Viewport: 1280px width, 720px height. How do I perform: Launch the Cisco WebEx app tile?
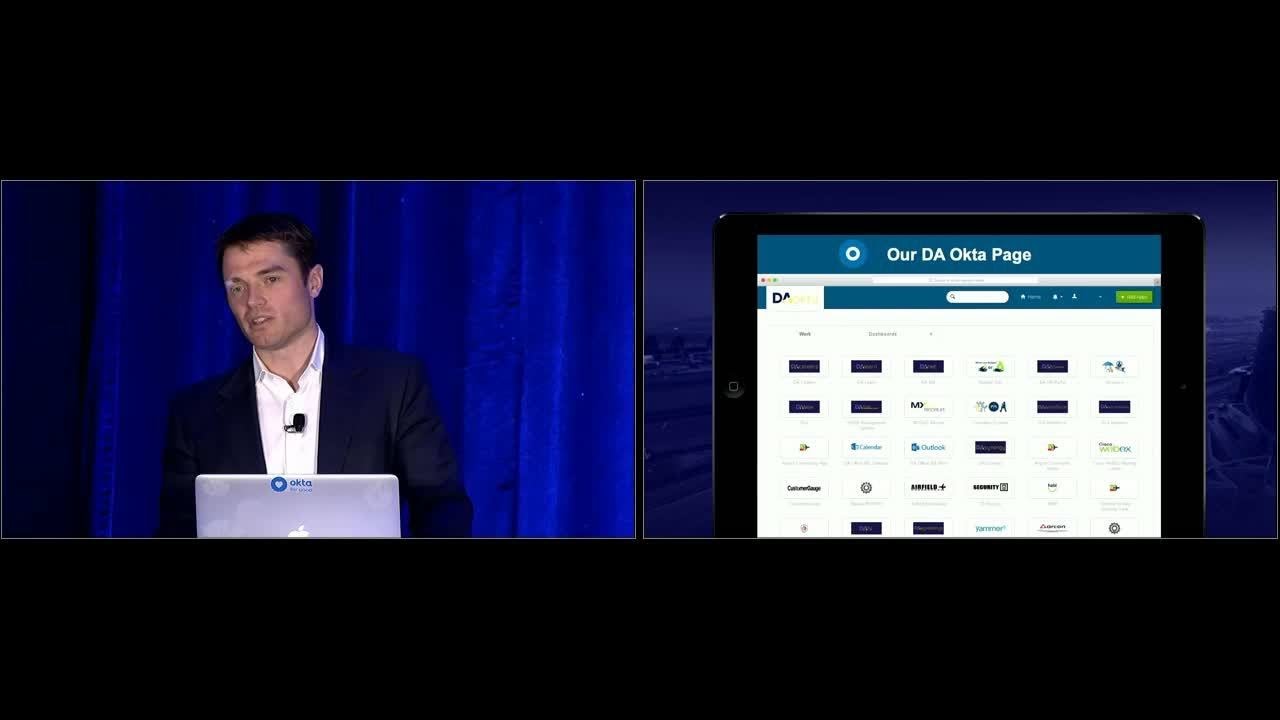coord(1114,448)
